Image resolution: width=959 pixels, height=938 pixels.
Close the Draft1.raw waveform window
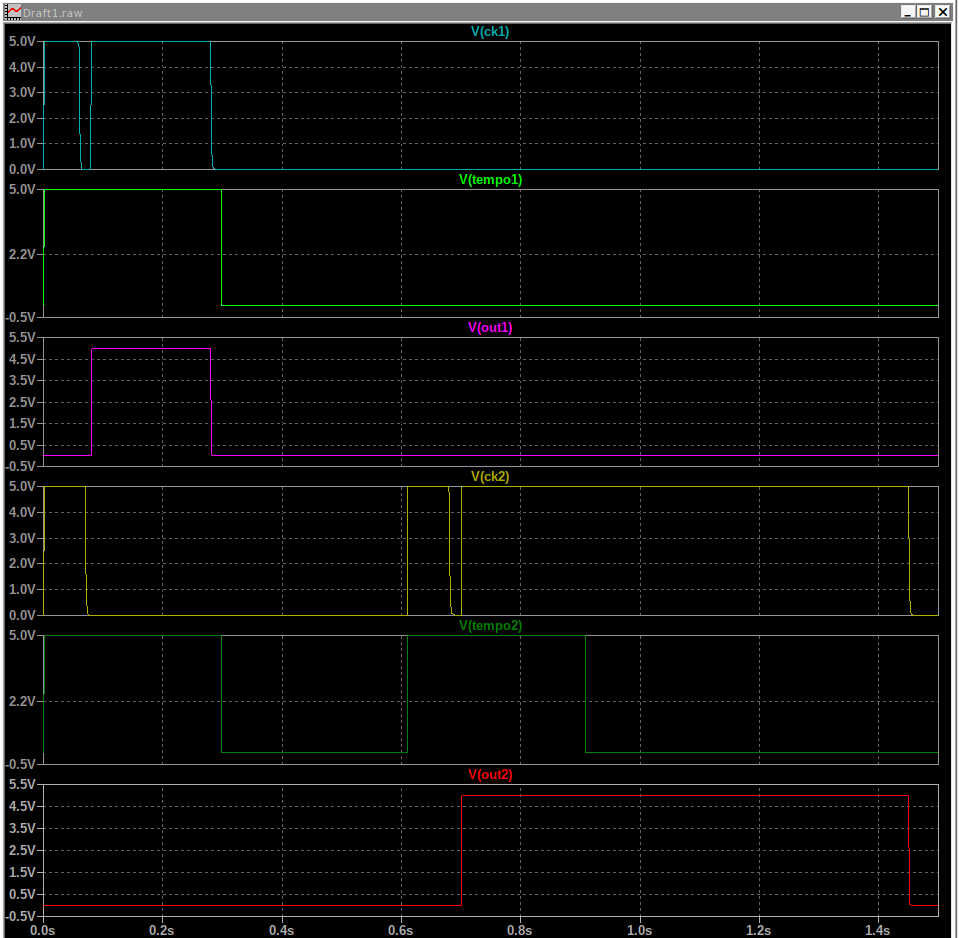pos(942,12)
